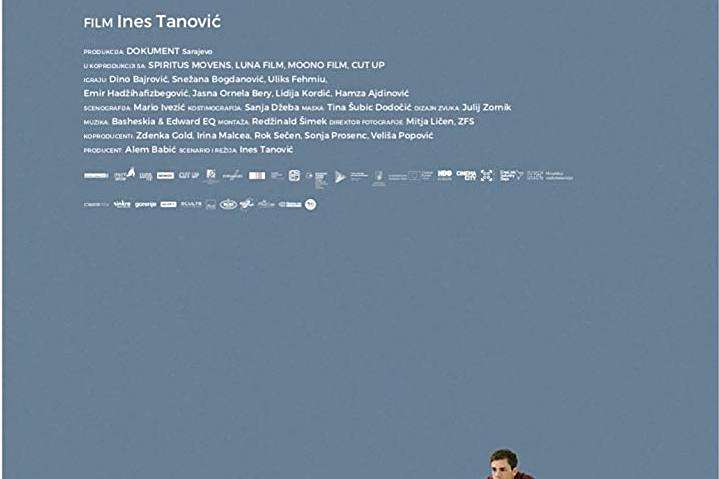
Task: Click the CUT UP co-producer logo
Action: 188,175
